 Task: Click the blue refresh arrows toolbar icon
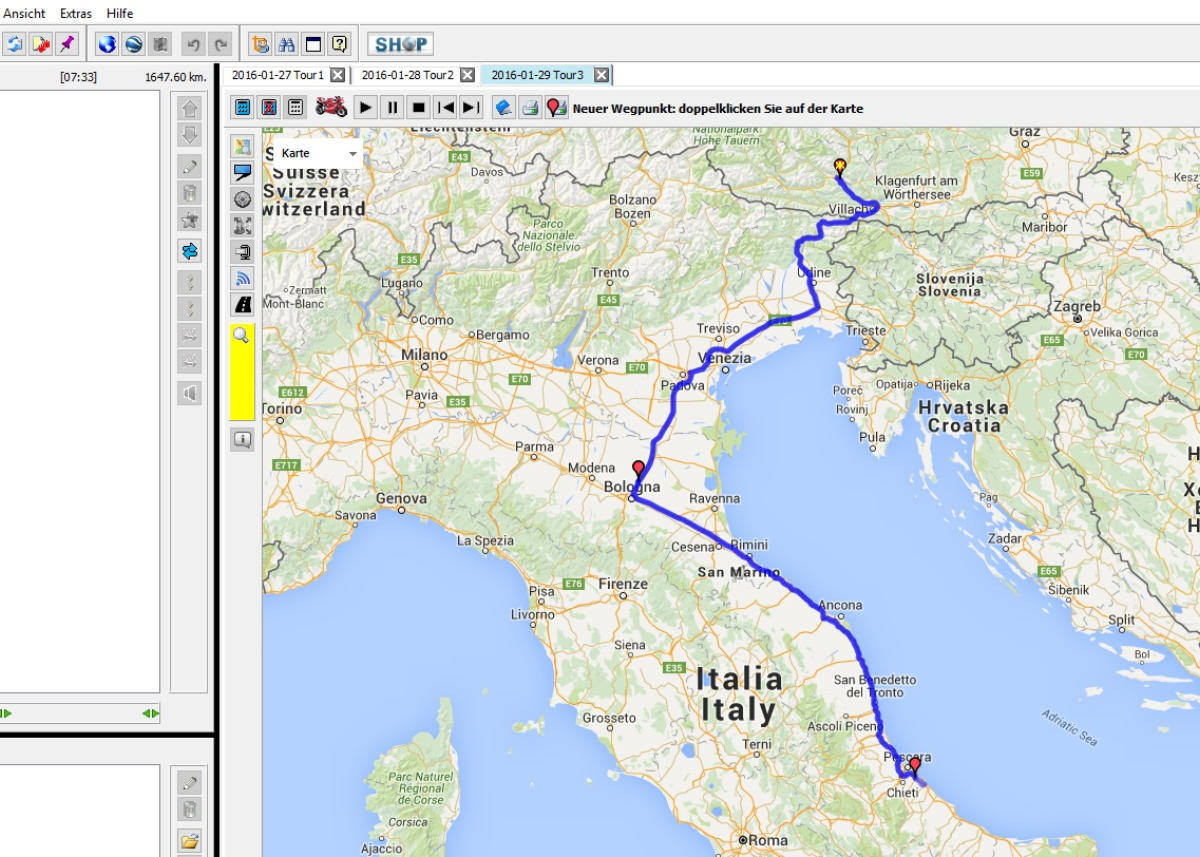pos(15,44)
